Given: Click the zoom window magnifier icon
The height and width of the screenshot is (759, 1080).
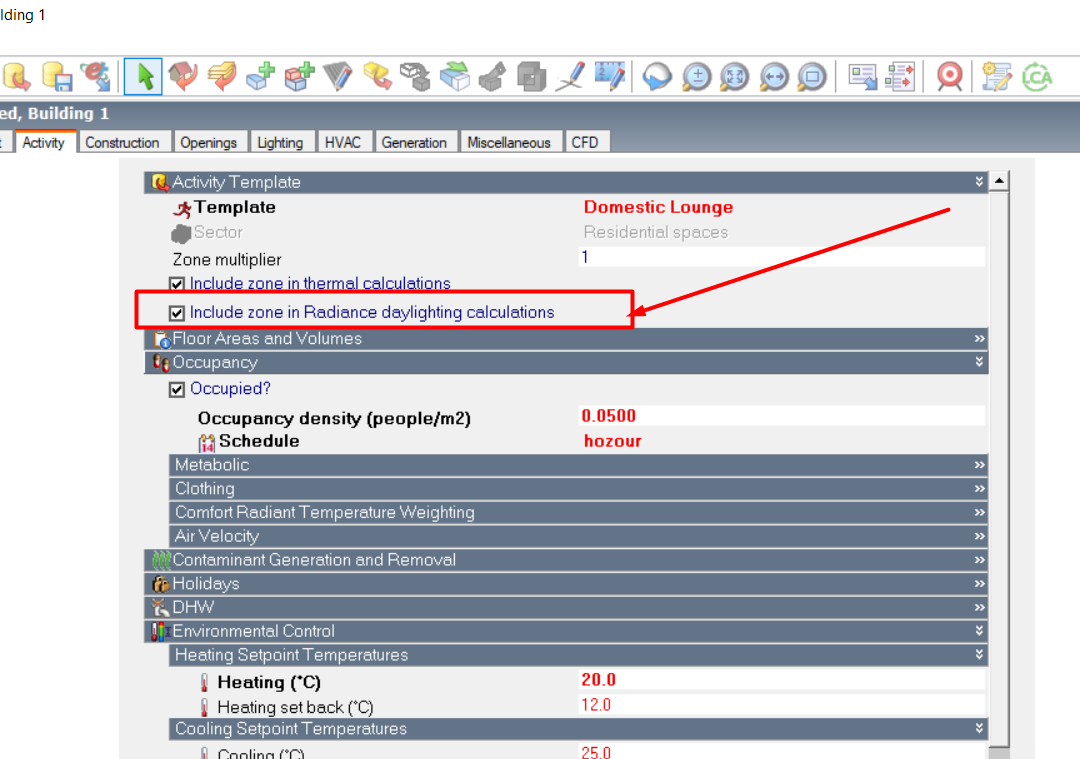Looking at the screenshot, I should pos(812,76).
